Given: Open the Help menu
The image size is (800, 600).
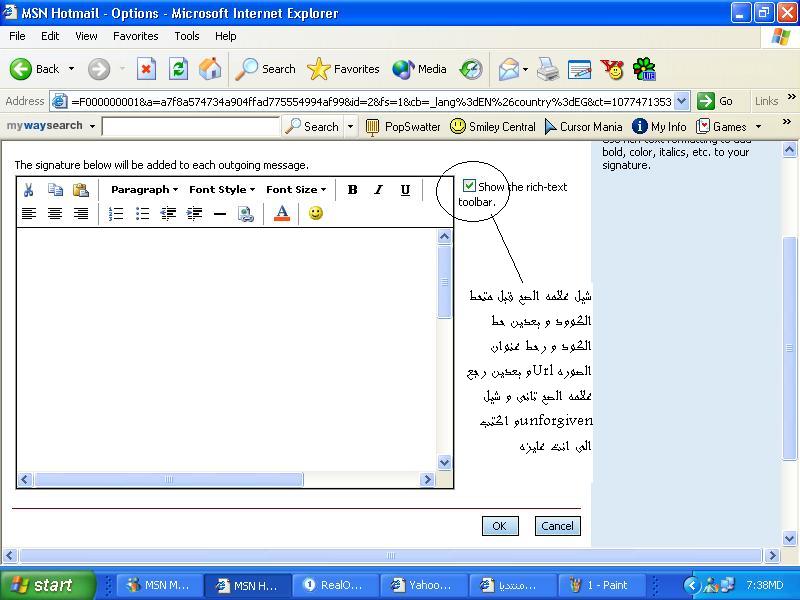Looking at the screenshot, I should point(226,36).
